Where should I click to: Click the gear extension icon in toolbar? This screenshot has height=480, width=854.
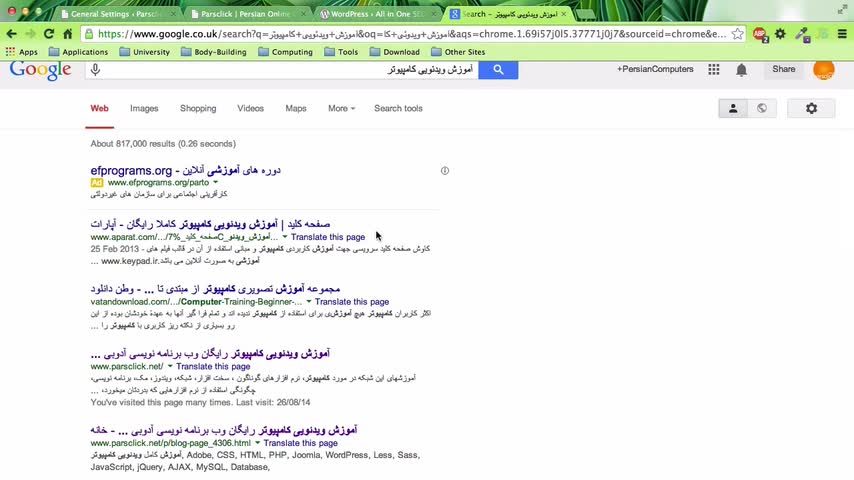(780, 34)
